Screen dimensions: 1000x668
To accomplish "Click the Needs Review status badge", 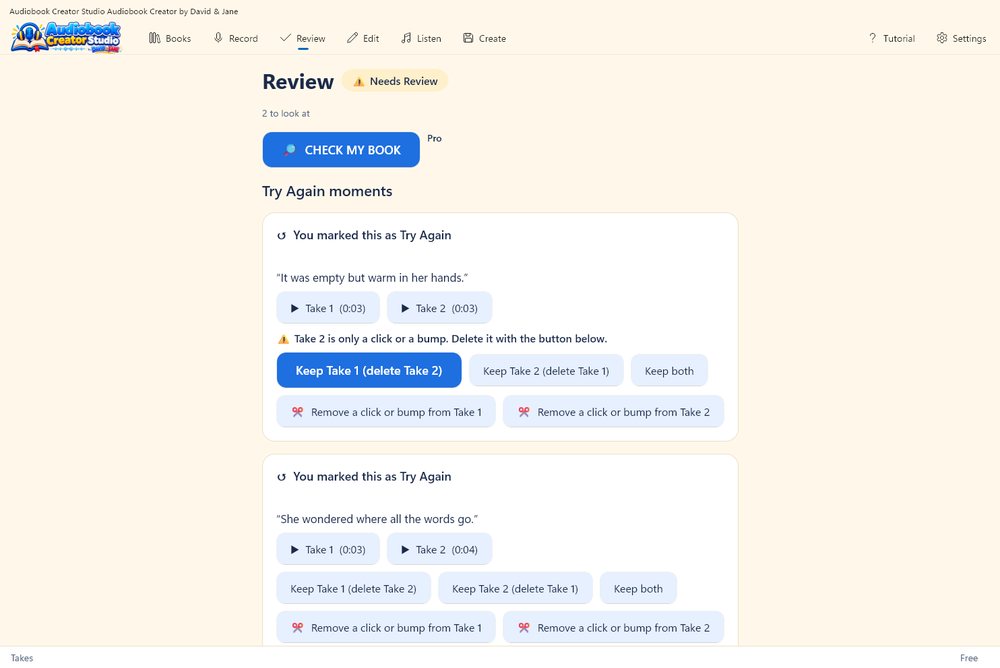I will [x=395, y=81].
